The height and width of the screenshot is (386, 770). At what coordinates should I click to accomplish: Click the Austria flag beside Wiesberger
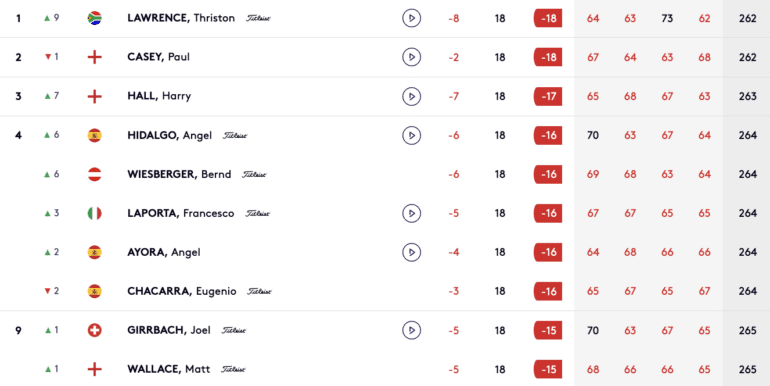click(94, 174)
